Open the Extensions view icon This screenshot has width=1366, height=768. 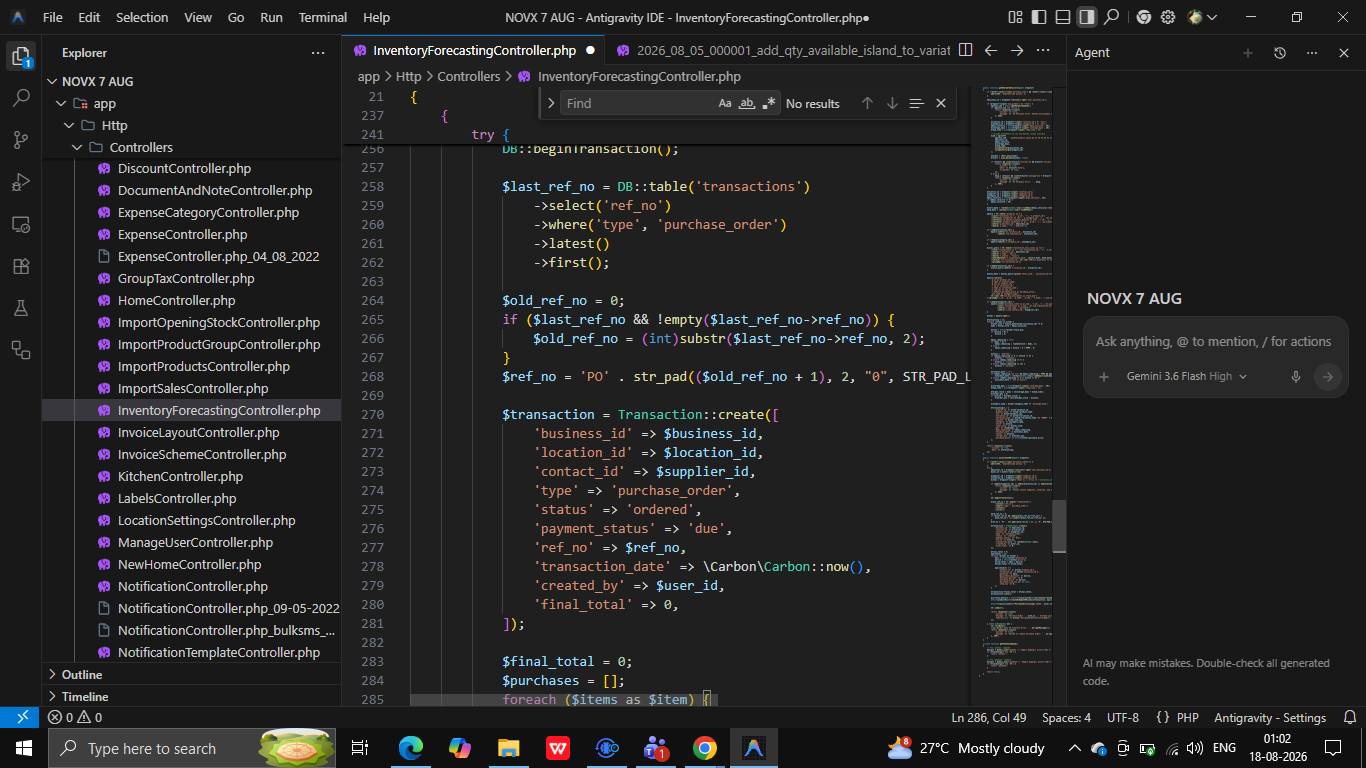pos(21,266)
